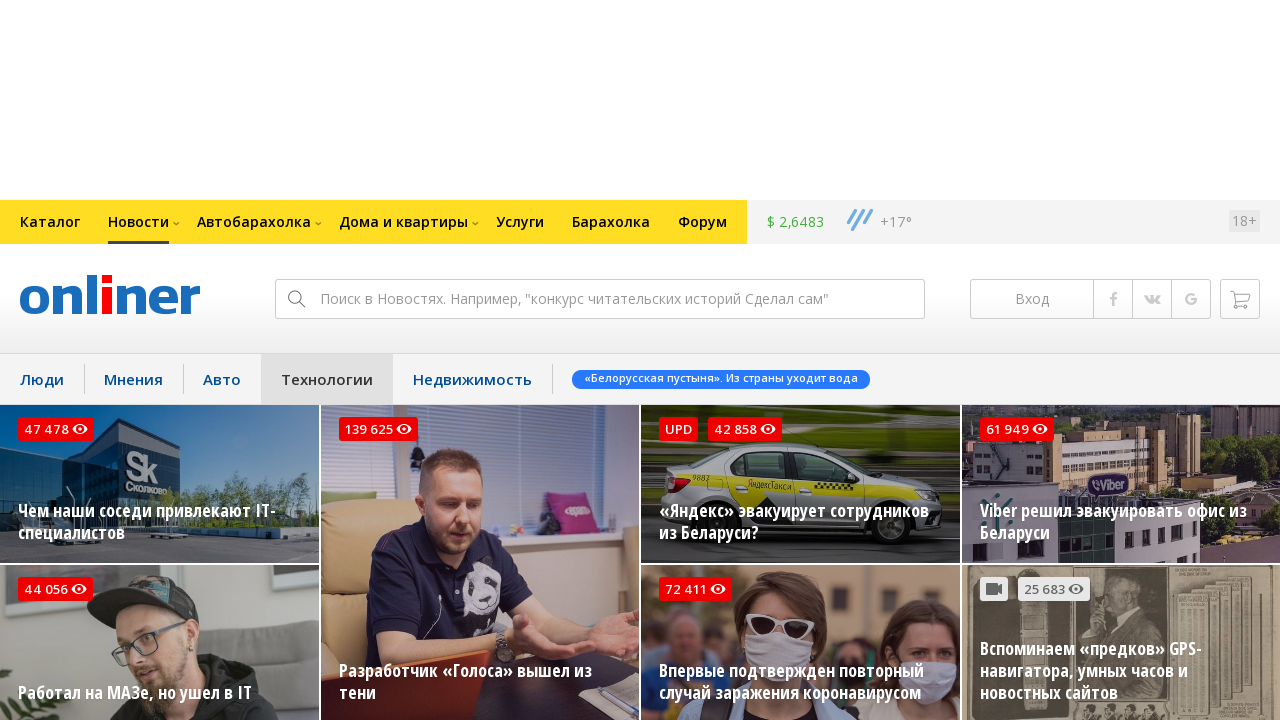Expand the Дома и квартиры dropdown arrow
Screen dimensions: 1280x720
475,223
